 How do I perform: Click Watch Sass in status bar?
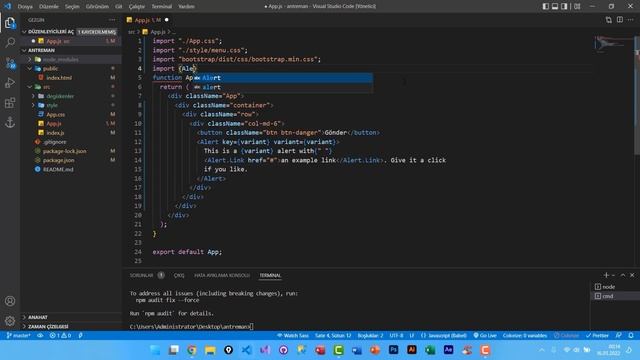click(x=293, y=336)
